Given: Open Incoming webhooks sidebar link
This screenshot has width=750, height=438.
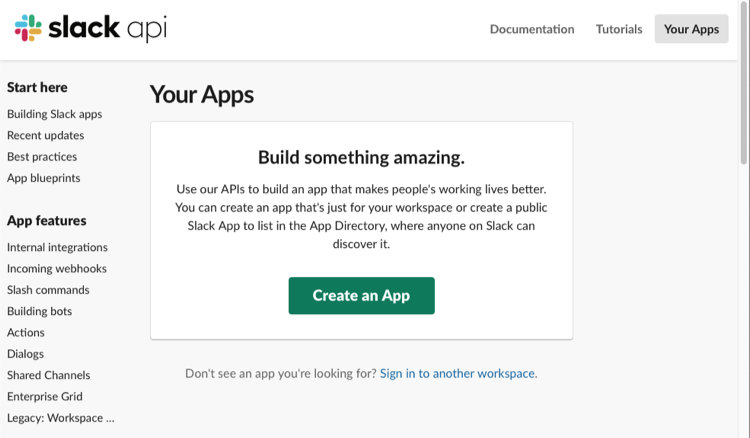Looking at the screenshot, I should click(x=57, y=269).
